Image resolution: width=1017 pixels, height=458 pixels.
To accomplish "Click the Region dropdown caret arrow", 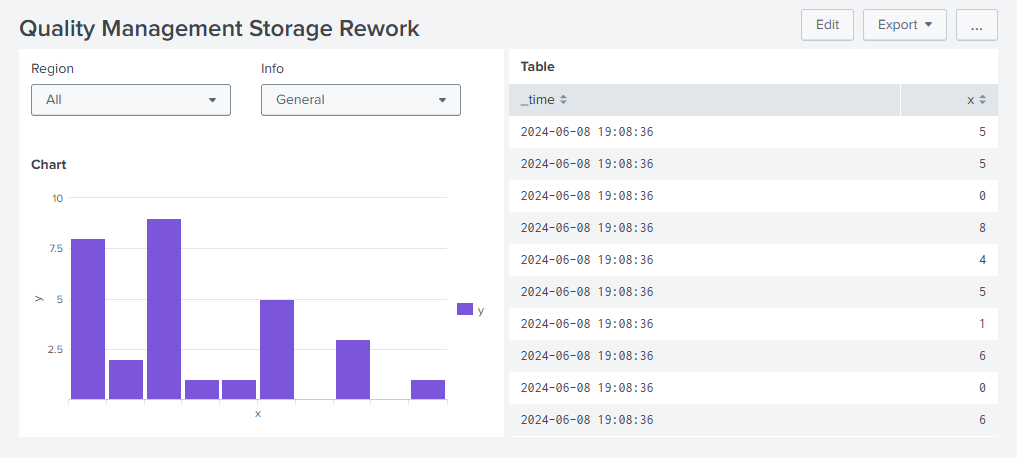I will (x=212, y=100).
